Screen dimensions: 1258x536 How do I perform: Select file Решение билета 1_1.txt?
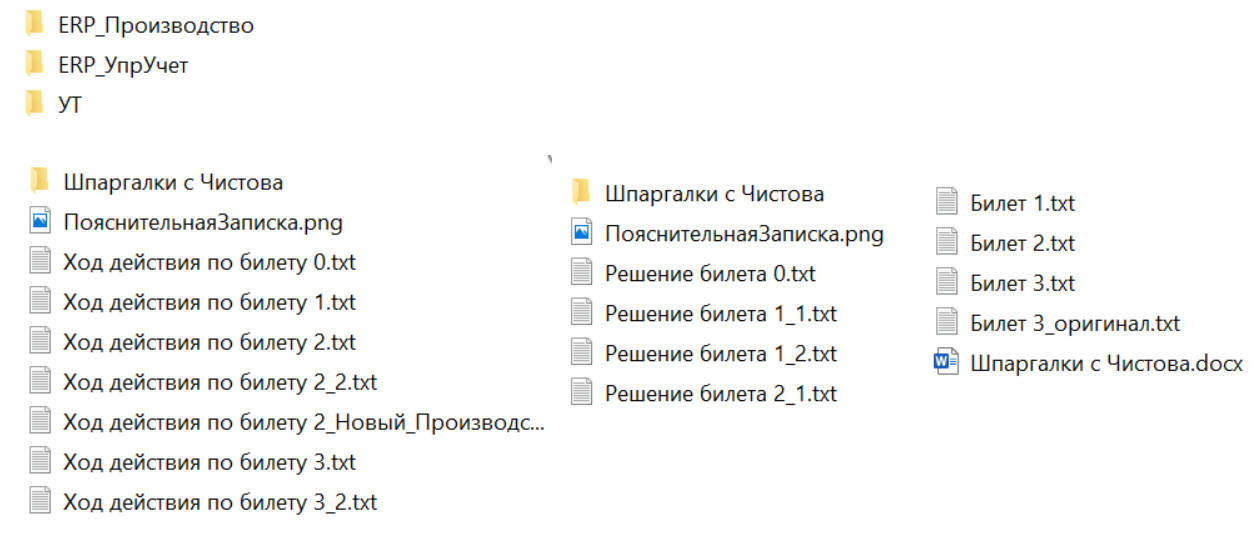(x=720, y=313)
